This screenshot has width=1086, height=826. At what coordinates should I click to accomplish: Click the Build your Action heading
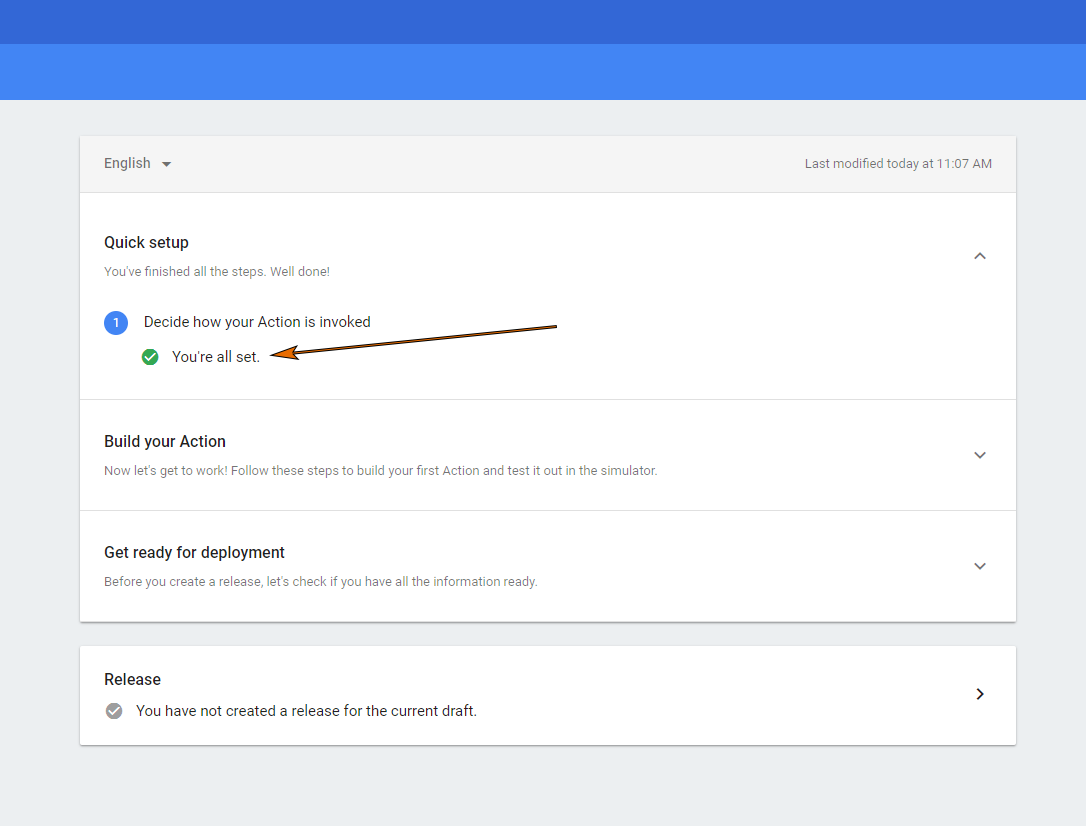point(165,442)
